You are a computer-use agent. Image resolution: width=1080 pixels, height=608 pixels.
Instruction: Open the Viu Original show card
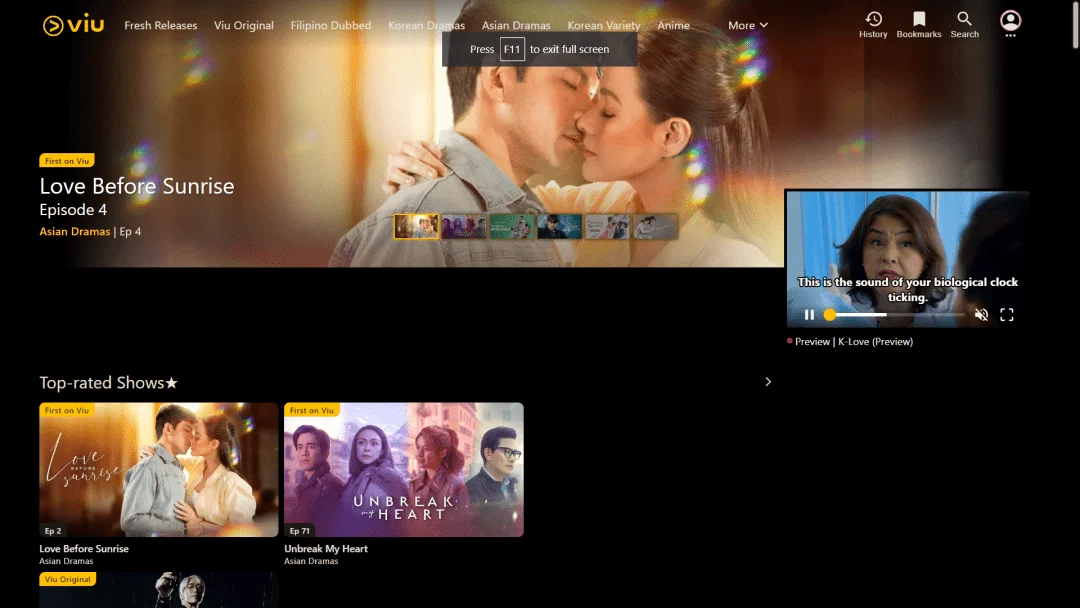click(x=158, y=590)
